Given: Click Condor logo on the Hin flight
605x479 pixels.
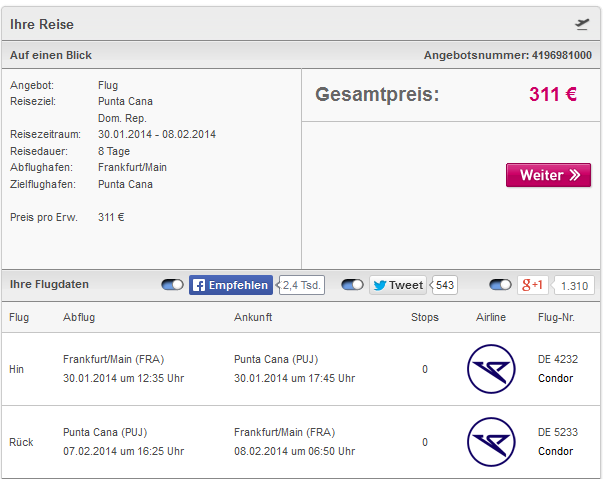Looking at the screenshot, I should 491,369.
